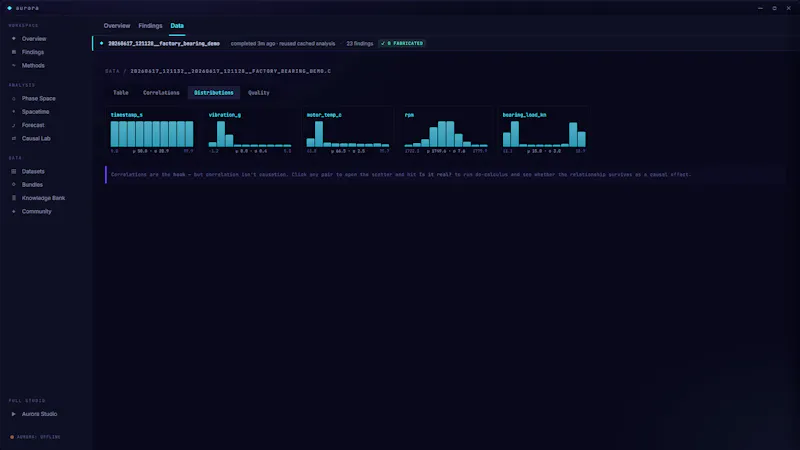This screenshot has width=800, height=450.
Task: Click the status dot beside the run name
Action: pyautogui.click(x=102, y=43)
